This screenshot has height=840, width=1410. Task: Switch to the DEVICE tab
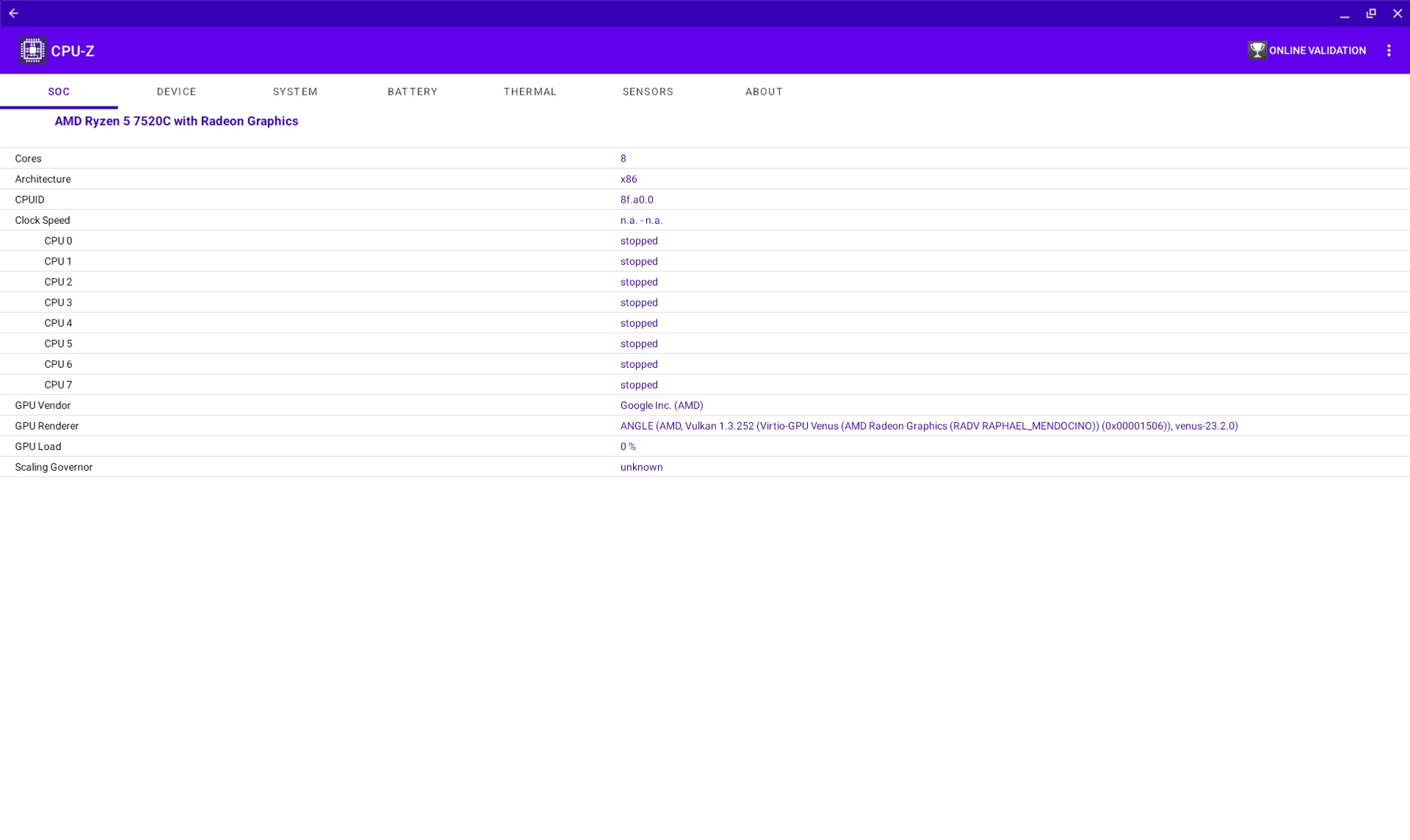[x=176, y=91]
